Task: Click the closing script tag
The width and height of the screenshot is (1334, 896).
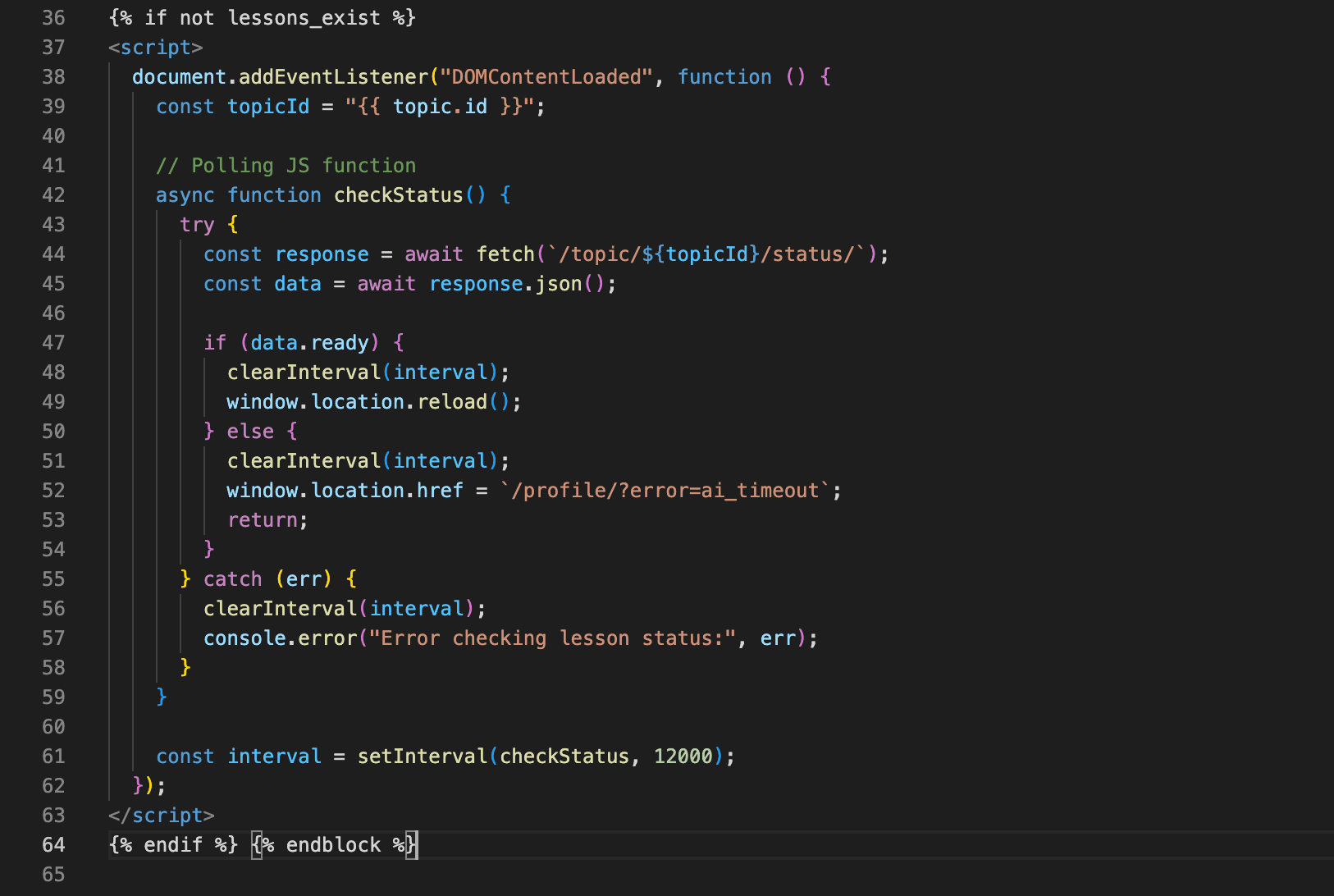Action: point(161,816)
